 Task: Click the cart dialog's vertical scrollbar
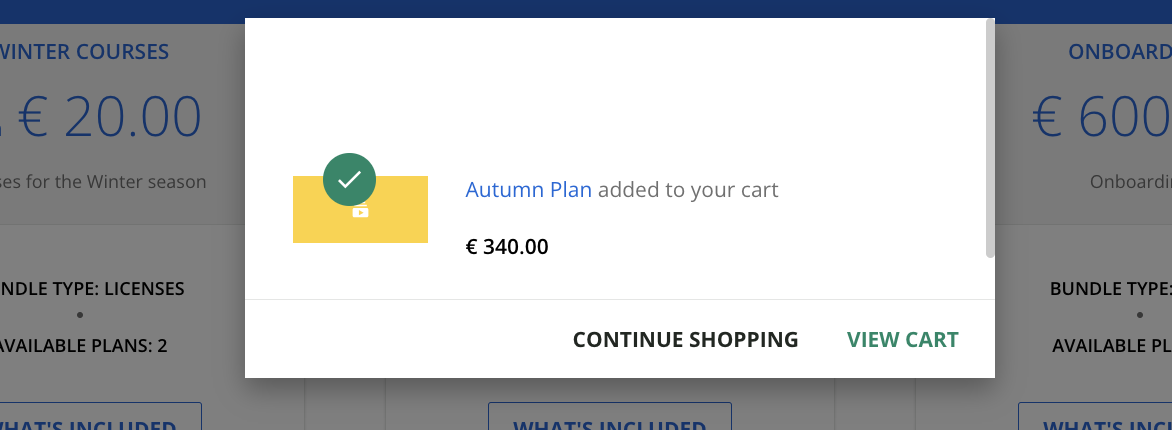(x=990, y=140)
